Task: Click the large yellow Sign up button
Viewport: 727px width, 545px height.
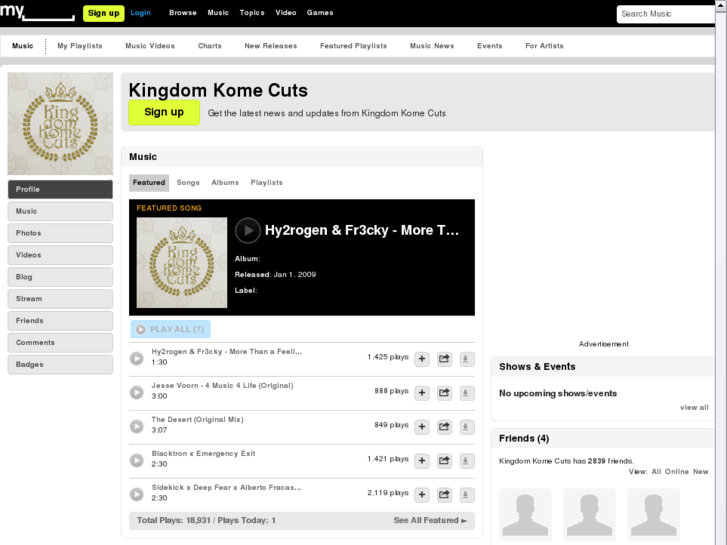Action: 164,112
